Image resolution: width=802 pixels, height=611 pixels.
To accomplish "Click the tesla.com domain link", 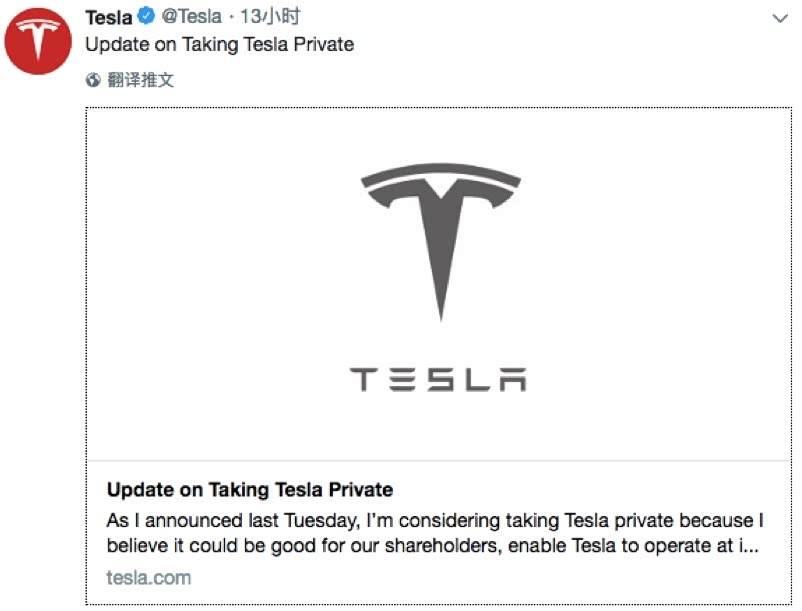I will point(148,578).
